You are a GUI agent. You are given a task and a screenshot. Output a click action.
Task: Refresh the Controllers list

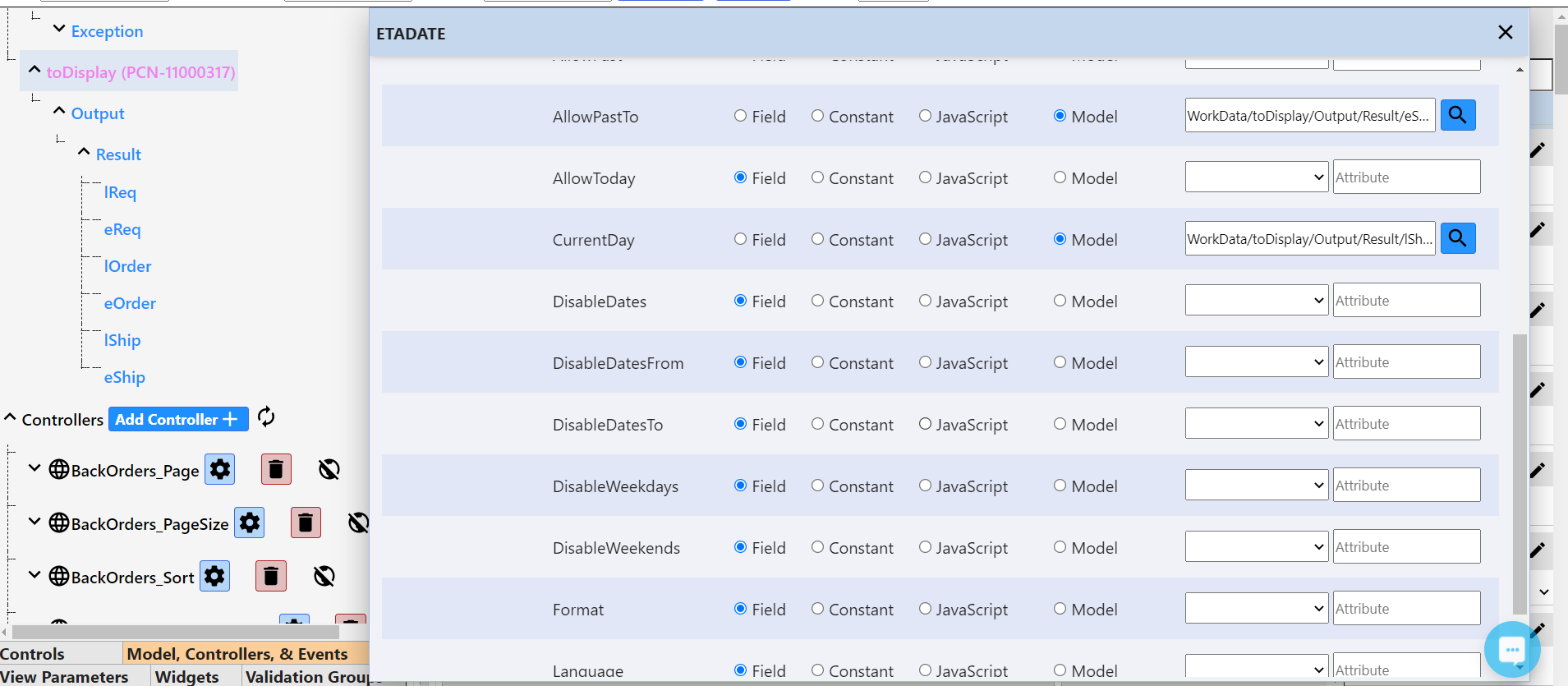click(x=266, y=417)
